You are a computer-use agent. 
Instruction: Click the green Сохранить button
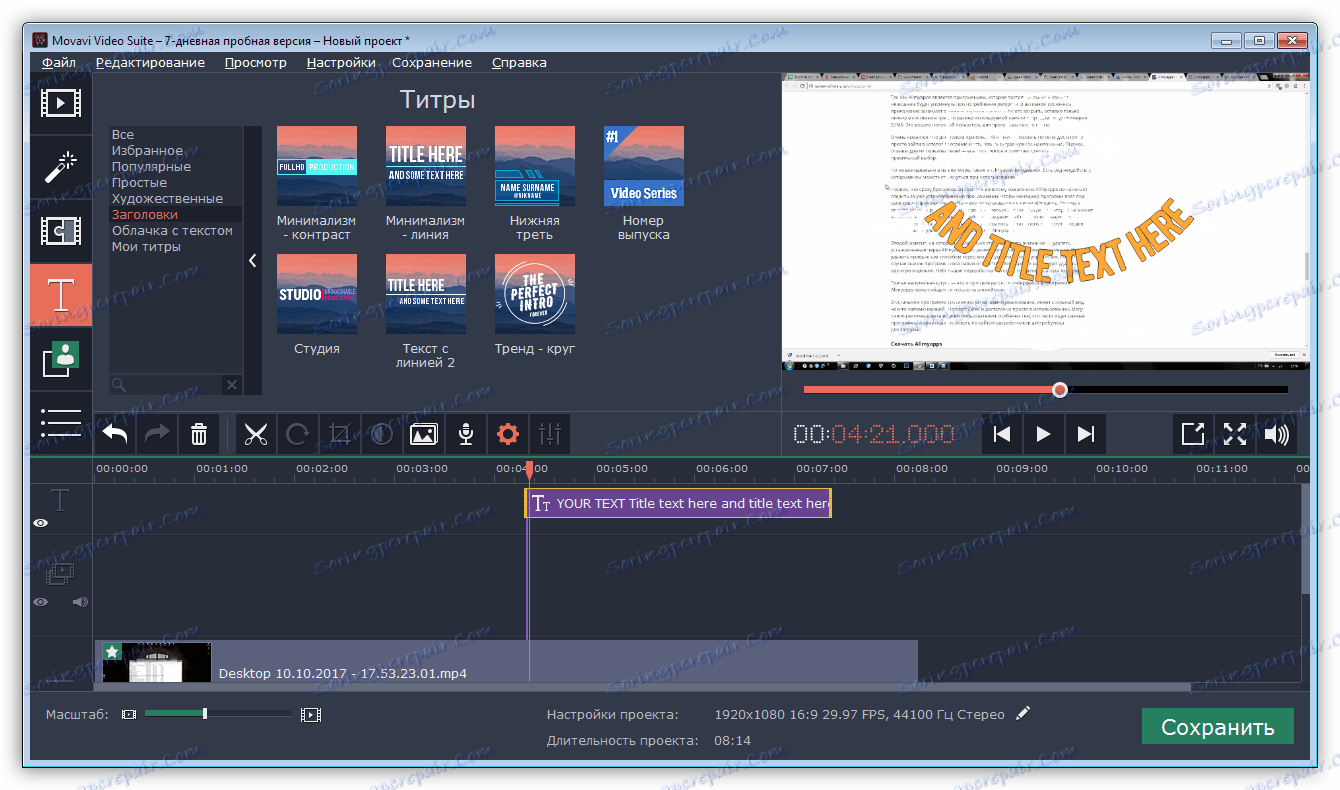click(1217, 726)
